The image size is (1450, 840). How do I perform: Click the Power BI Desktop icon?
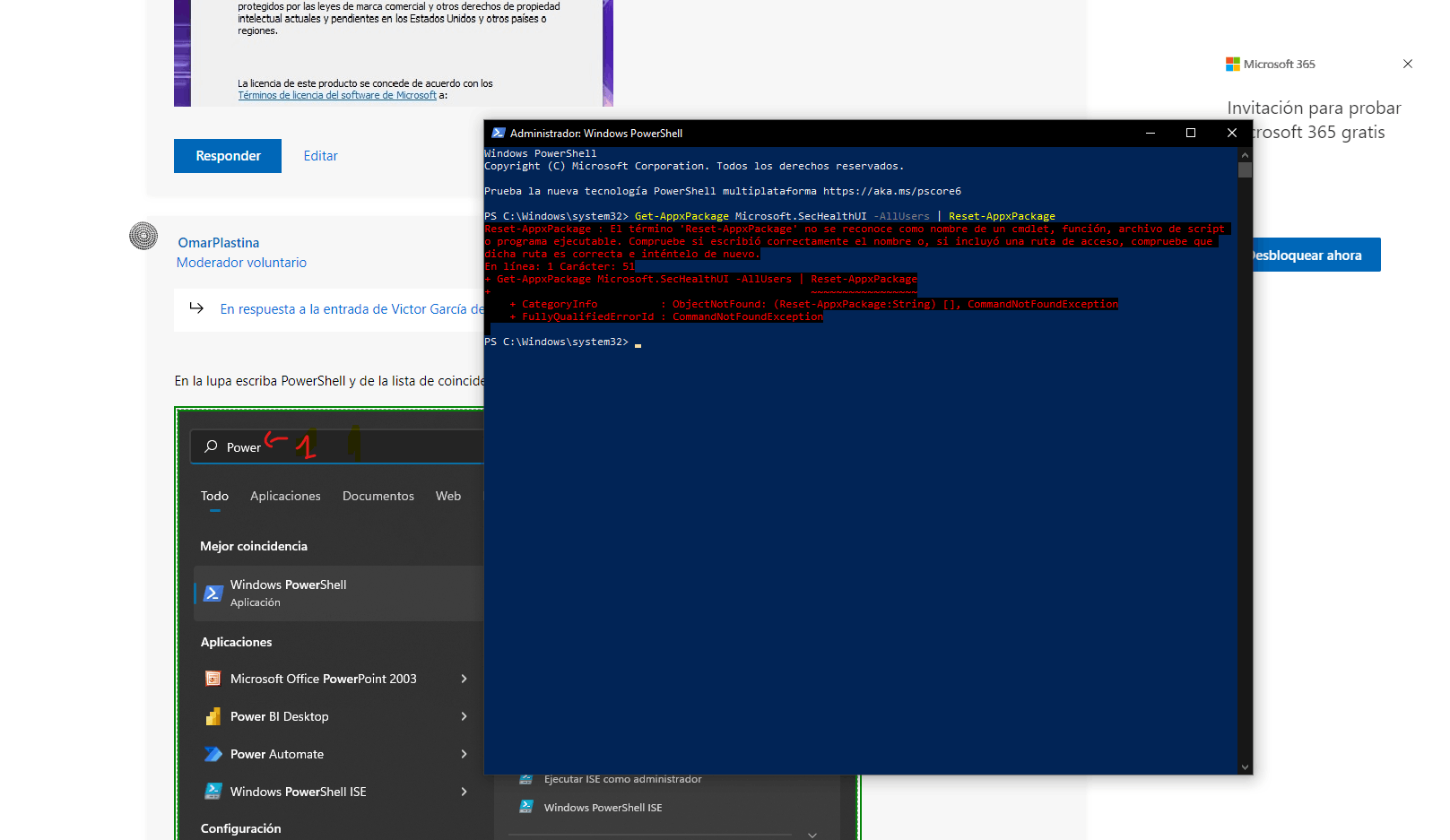pyautogui.click(x=213, y=716)
